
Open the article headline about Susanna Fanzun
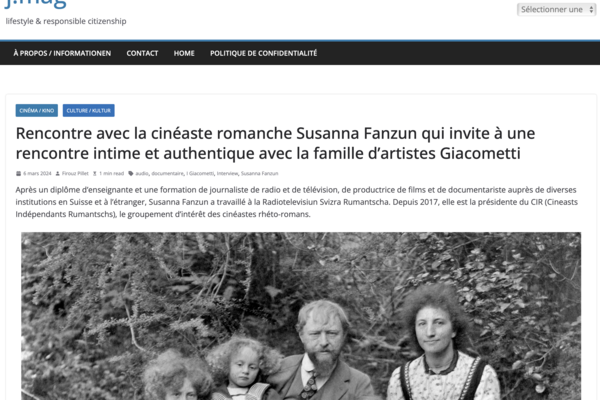point(275,143)
